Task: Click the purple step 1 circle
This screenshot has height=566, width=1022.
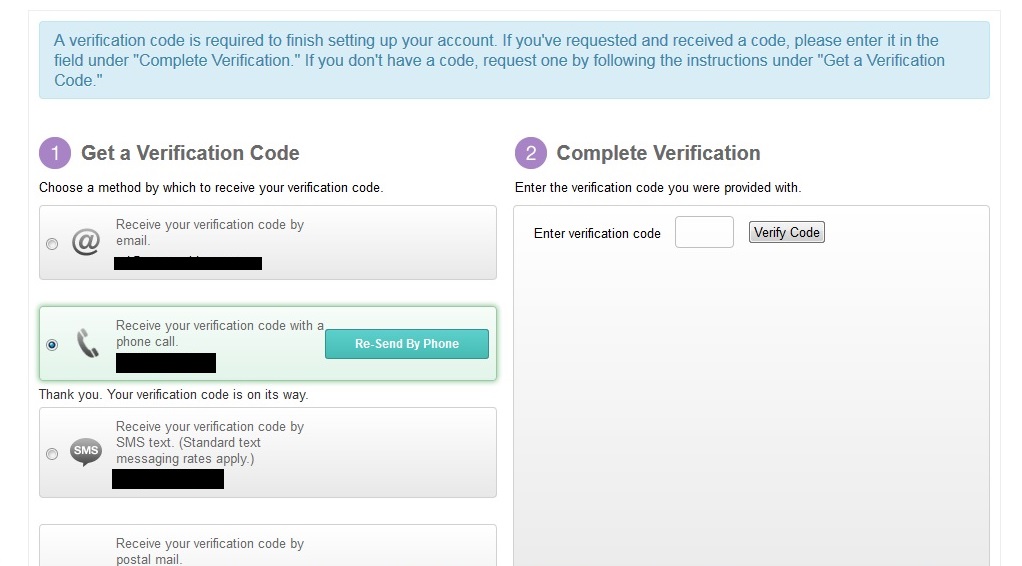Action: click(x=55, y=153)
